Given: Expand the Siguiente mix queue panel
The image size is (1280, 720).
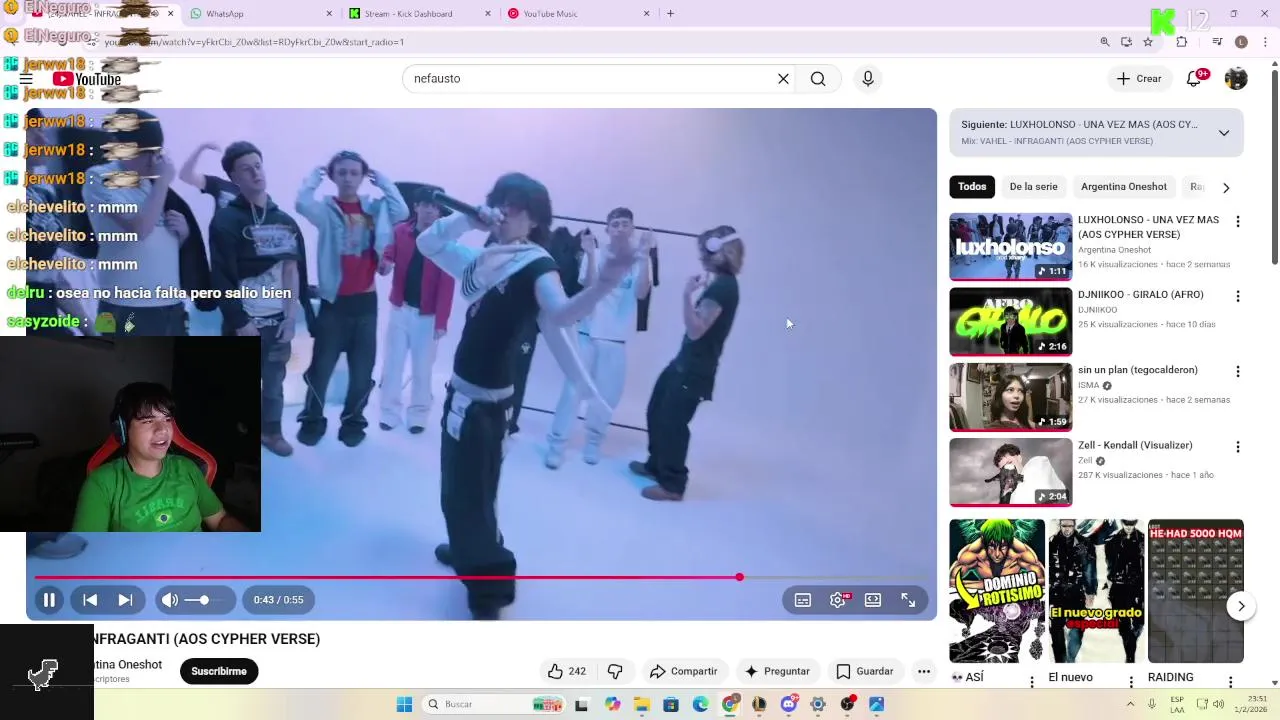Looking at the screenshot, I should click(x=1224, y=133).
